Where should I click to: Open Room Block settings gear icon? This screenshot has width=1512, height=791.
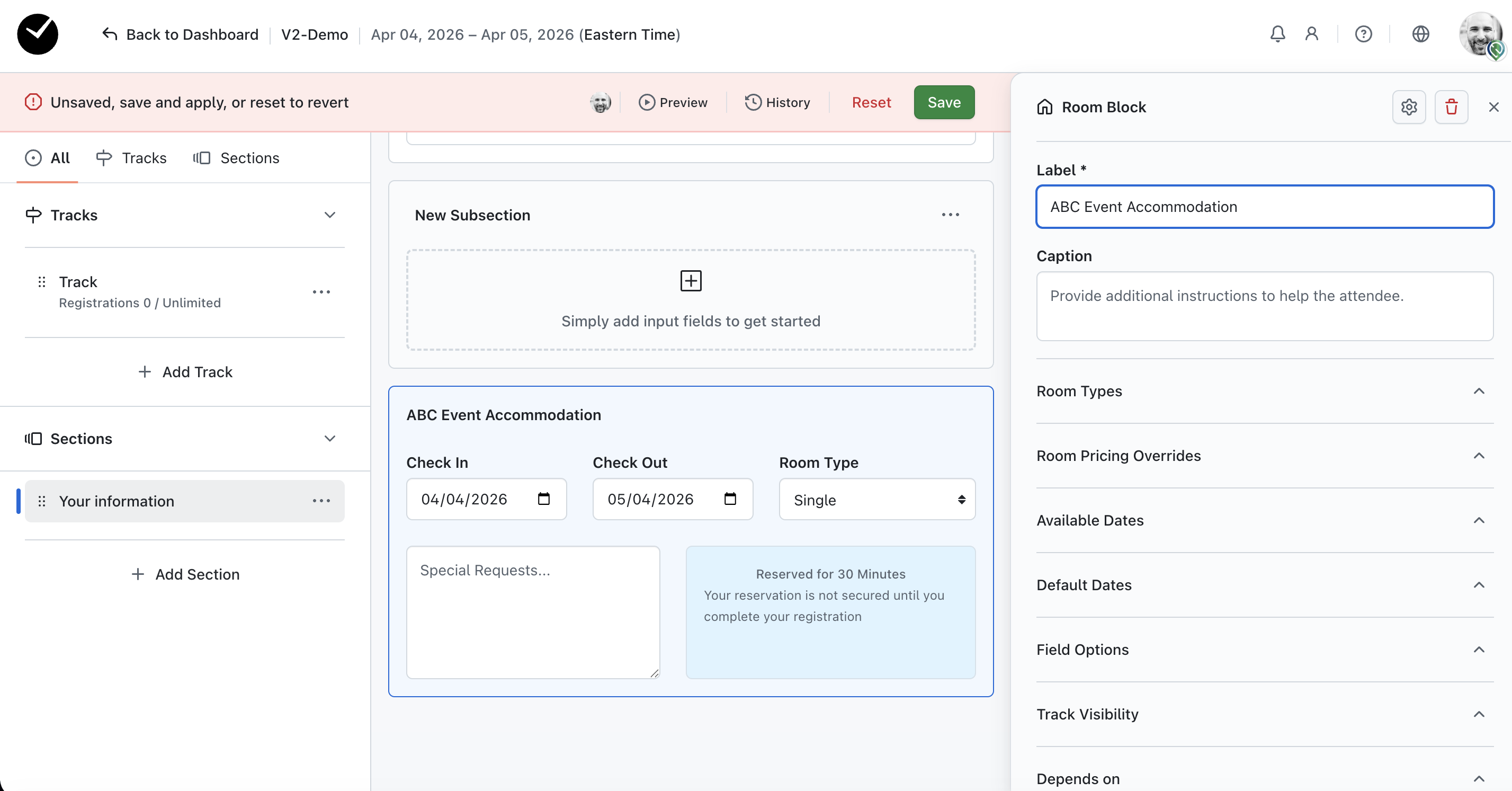pos(1409,107)
